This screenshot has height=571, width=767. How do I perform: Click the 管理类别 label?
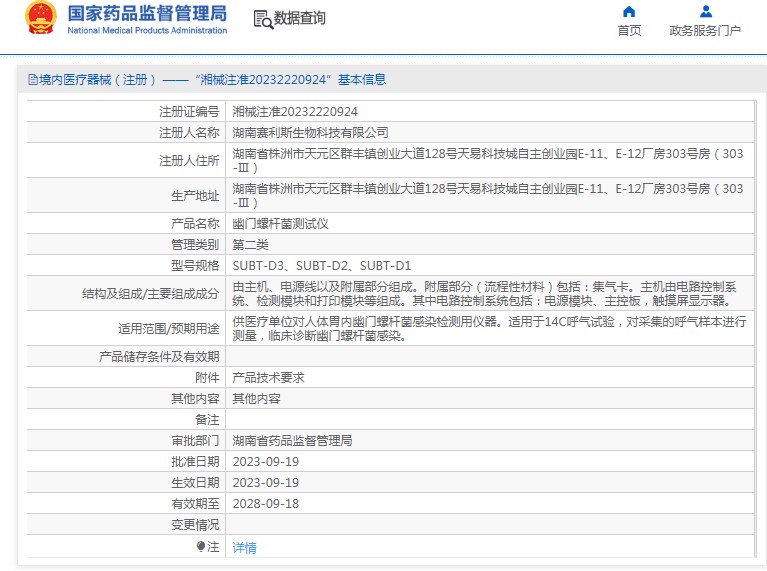tap(195, 245)
